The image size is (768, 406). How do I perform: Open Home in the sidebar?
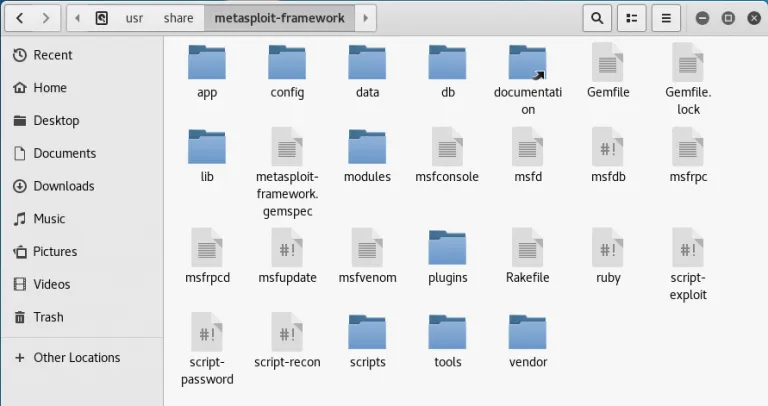(x=50, y=88)
